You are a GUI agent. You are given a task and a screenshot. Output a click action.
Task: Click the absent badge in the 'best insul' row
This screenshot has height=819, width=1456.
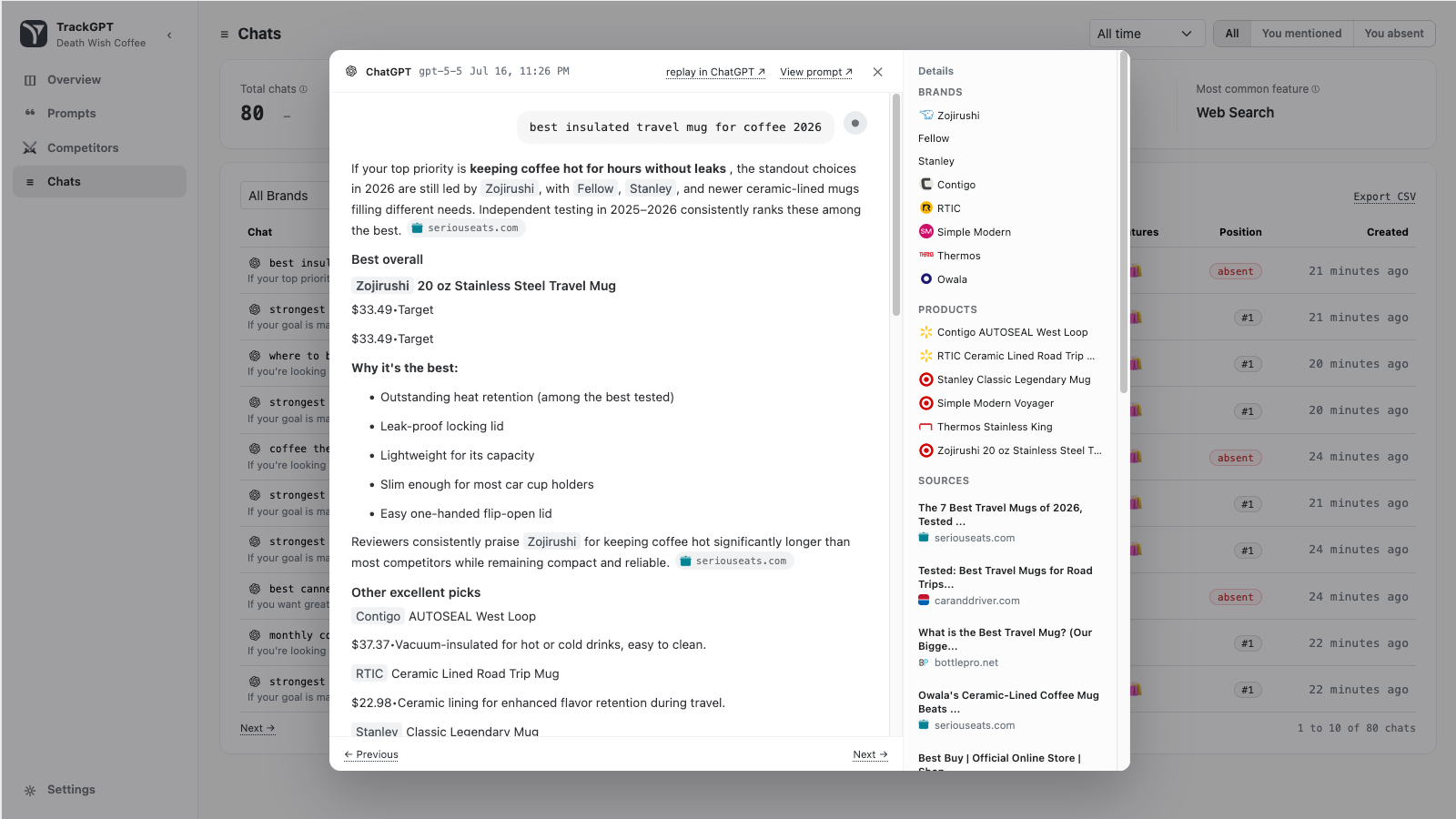coord(1236,271)
